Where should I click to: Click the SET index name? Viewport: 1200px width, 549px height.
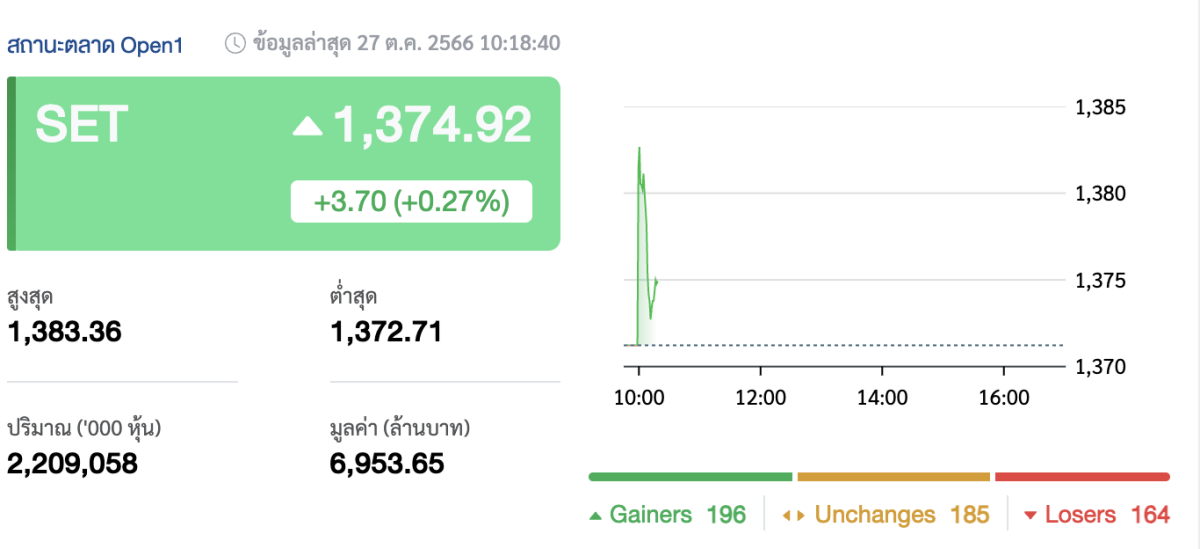click(x=81, y=125)
